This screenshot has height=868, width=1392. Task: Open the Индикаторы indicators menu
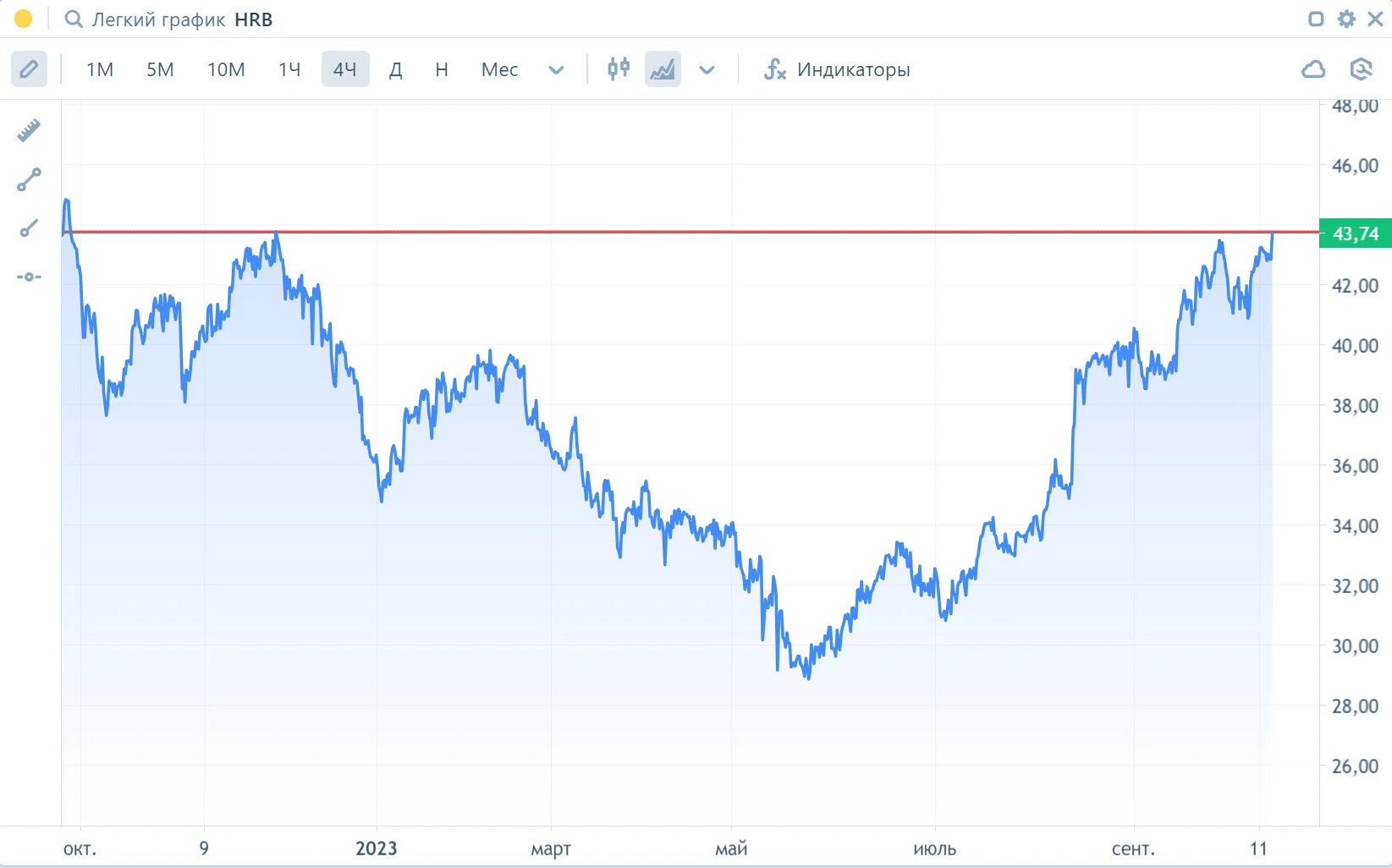[x=837, y=69]
